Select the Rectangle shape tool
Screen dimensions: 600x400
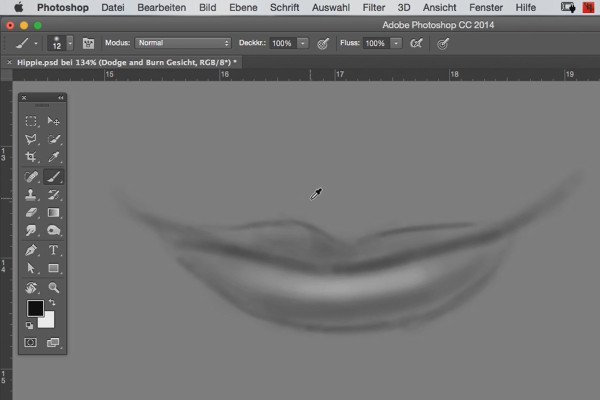click(x=53, y=268)
